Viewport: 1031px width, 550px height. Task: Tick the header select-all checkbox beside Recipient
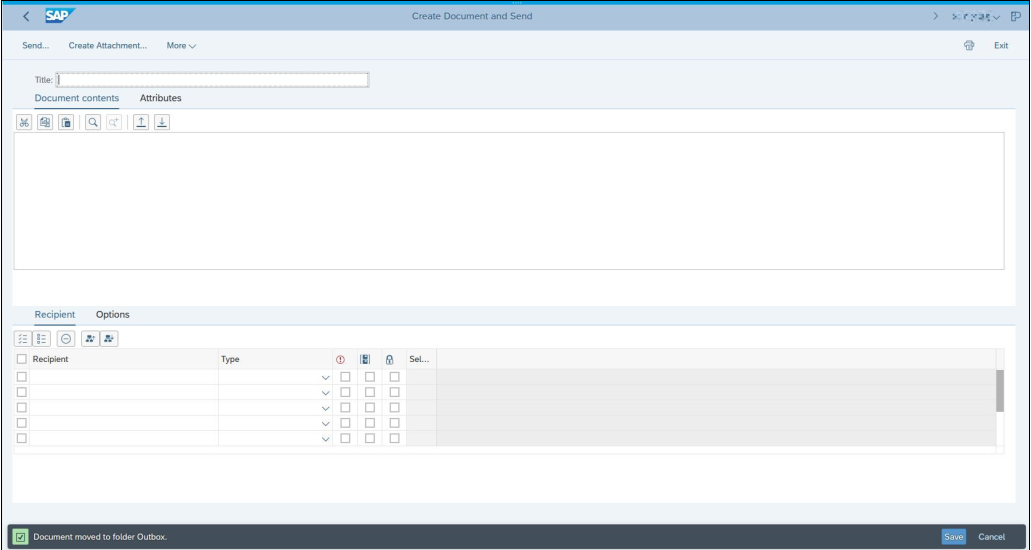(22, 359)
